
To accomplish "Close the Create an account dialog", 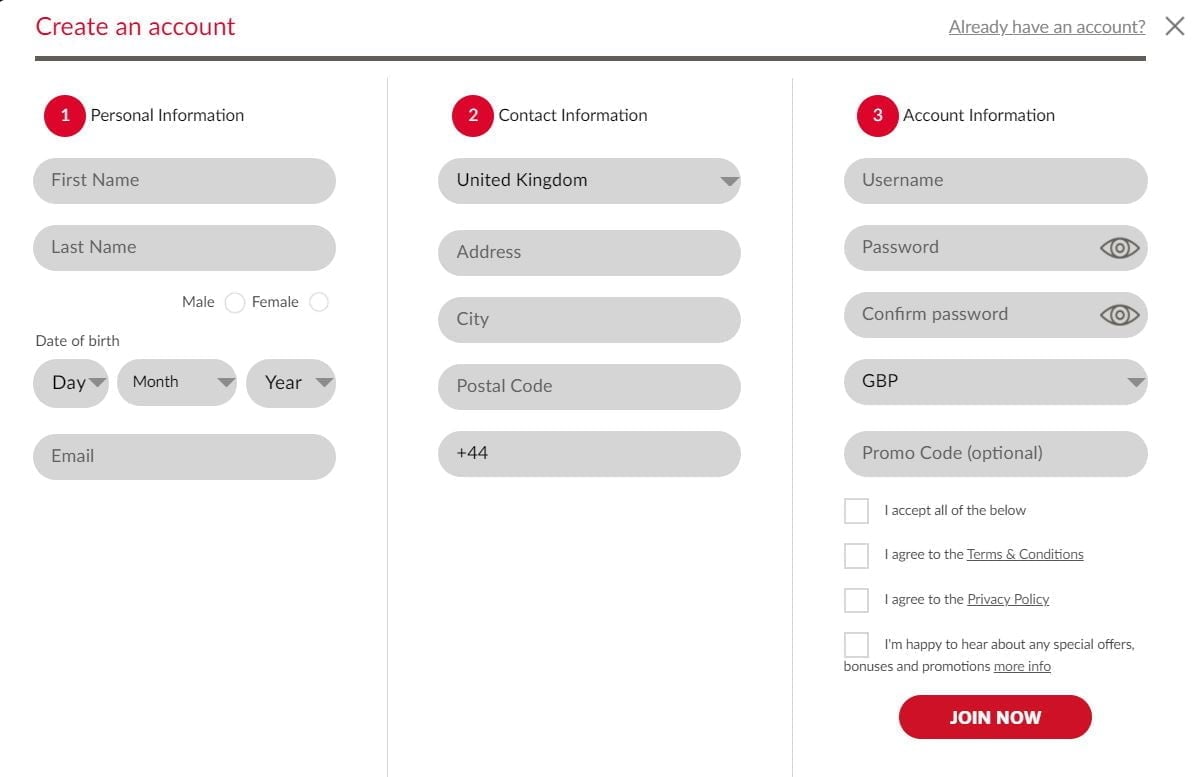I will point(1175,27).
